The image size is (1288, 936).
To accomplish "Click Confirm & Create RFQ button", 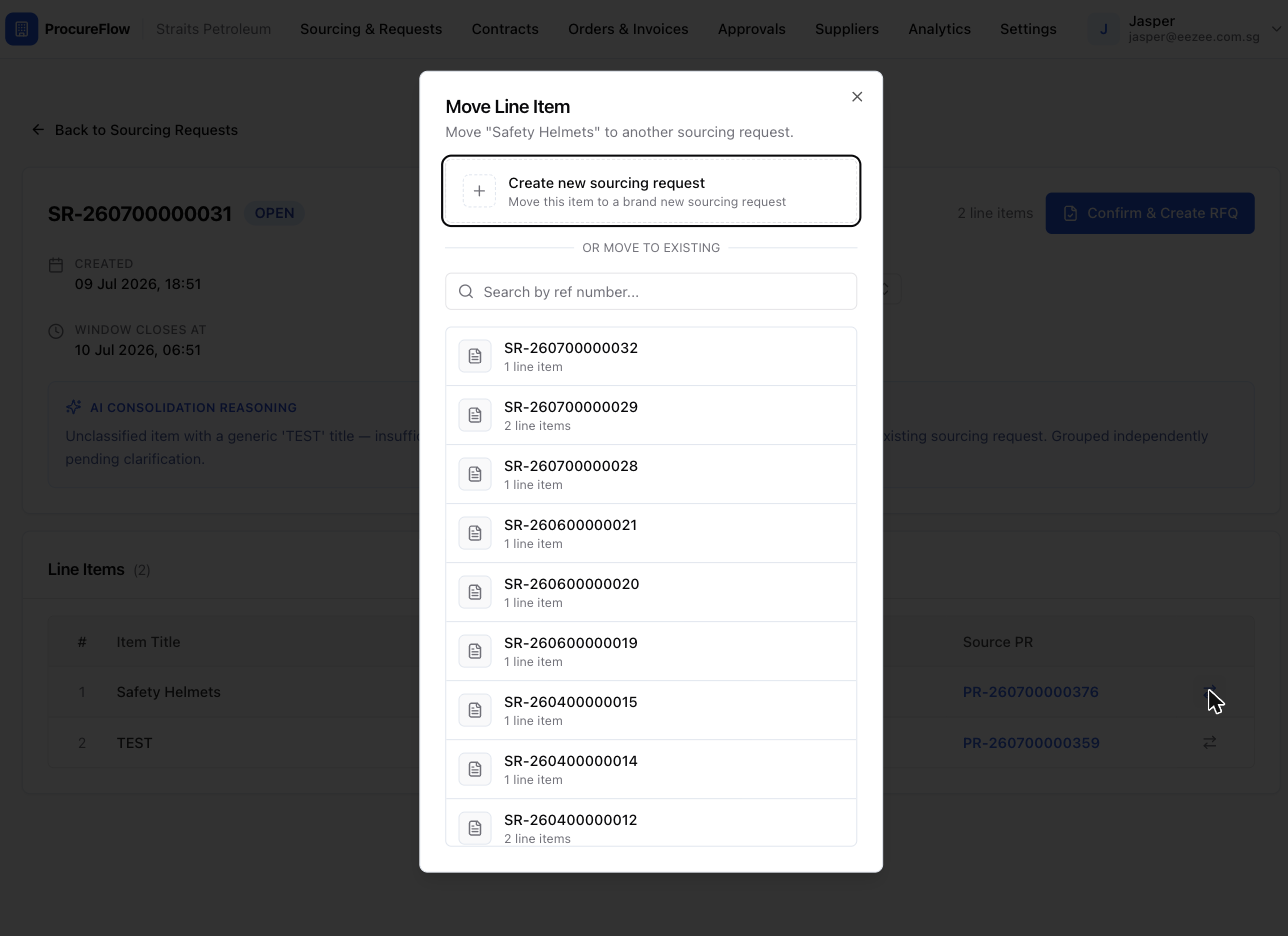I will click(1150, 213).
